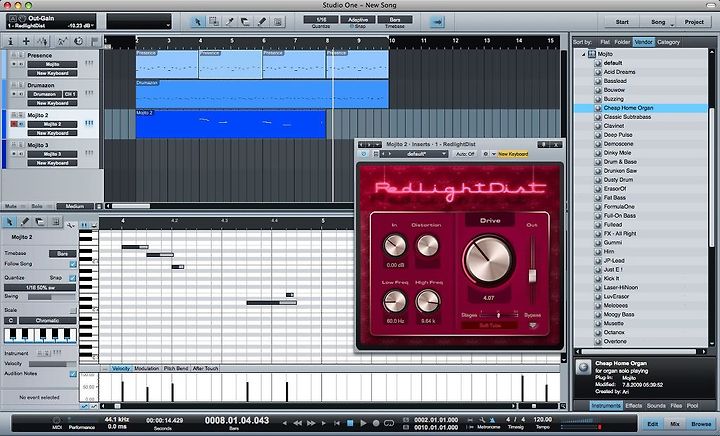The height and width of the screenshot is (436, 720).
Task: Select the Pitch Bend automation tab
Action: (x=176, y=369)
